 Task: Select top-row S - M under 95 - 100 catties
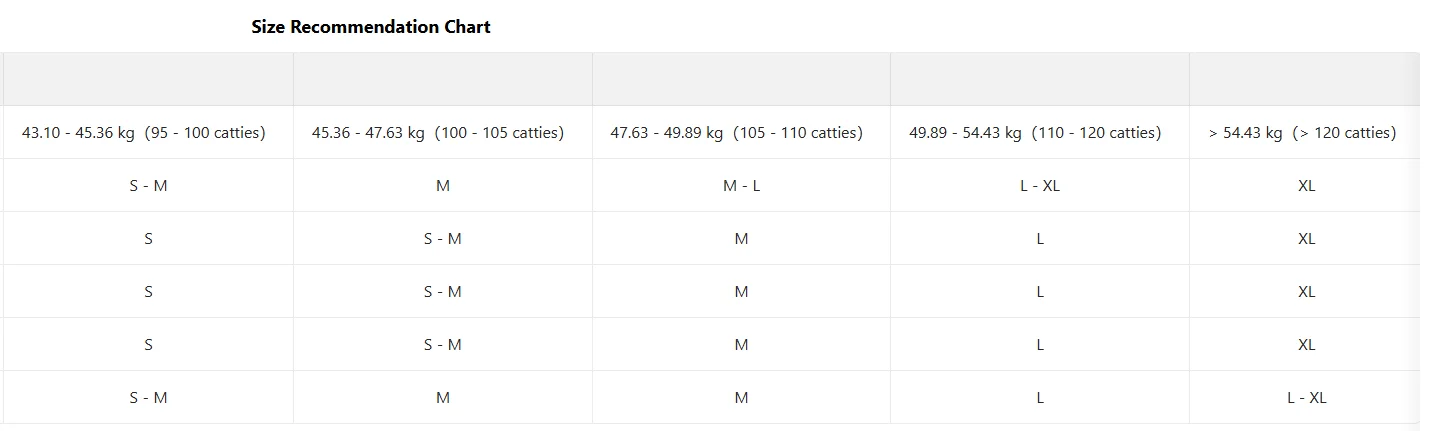click(148, 186)
